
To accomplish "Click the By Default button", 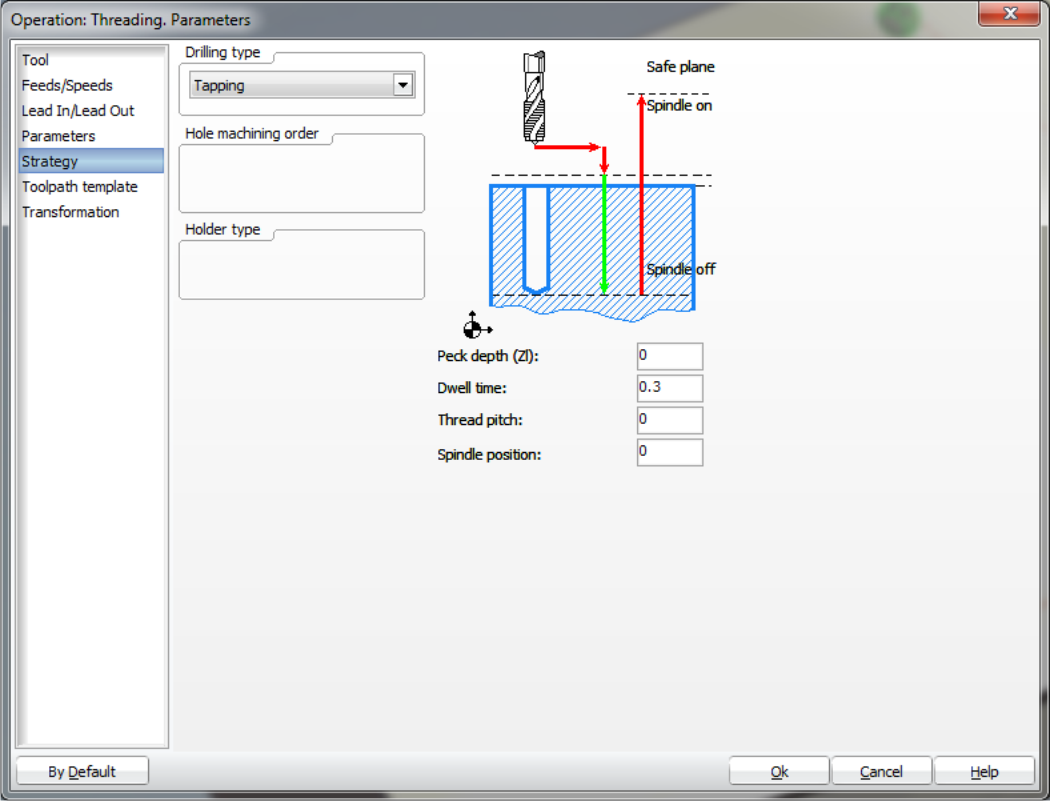I will (x=82, y=772).
